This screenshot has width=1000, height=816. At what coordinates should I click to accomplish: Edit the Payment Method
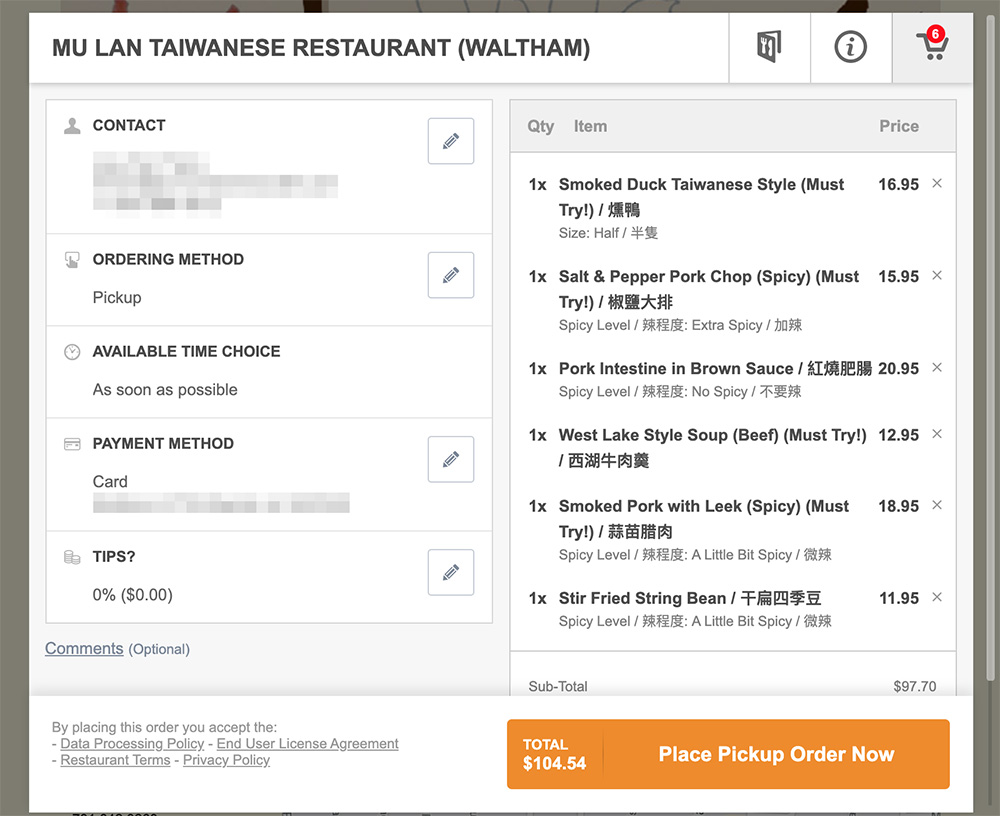450,459
